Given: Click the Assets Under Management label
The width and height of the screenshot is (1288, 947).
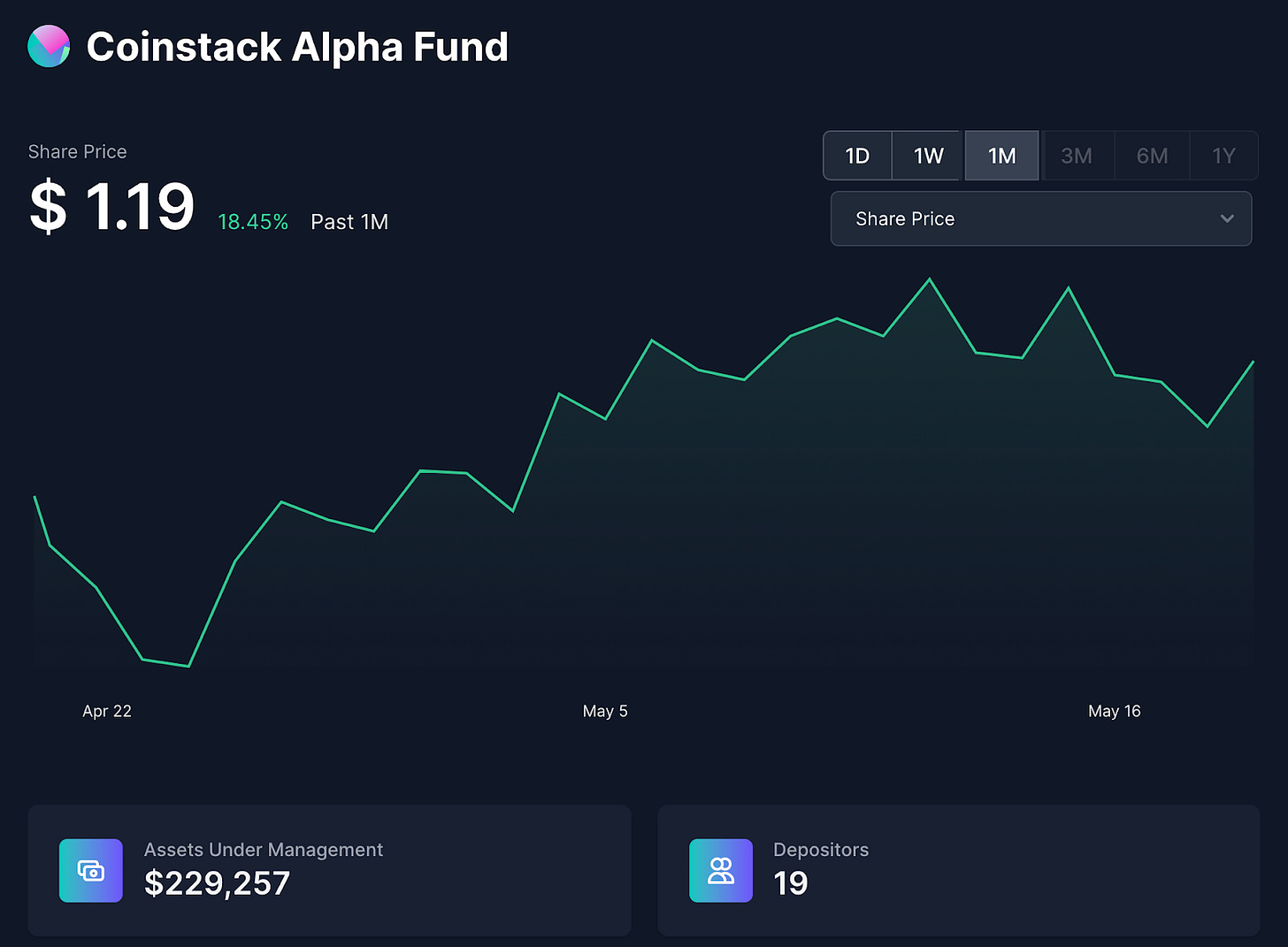Looking at the screenshot, I should click(x=264, y=850).
